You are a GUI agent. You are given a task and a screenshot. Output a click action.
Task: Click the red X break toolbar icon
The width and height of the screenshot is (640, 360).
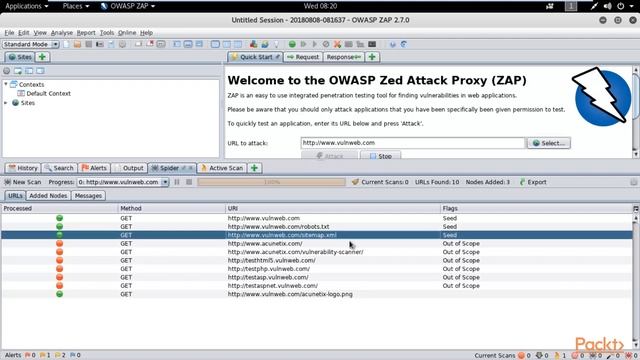337,44
